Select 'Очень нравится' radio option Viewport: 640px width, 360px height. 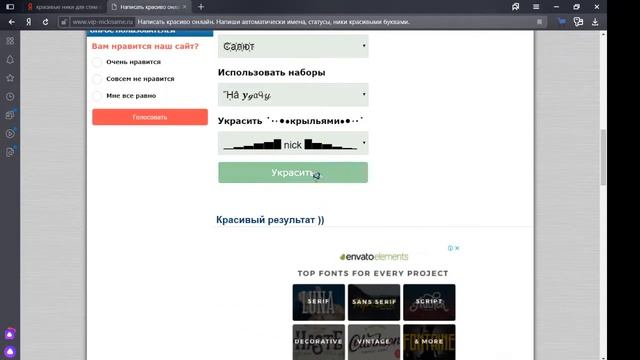coord(97,62)
